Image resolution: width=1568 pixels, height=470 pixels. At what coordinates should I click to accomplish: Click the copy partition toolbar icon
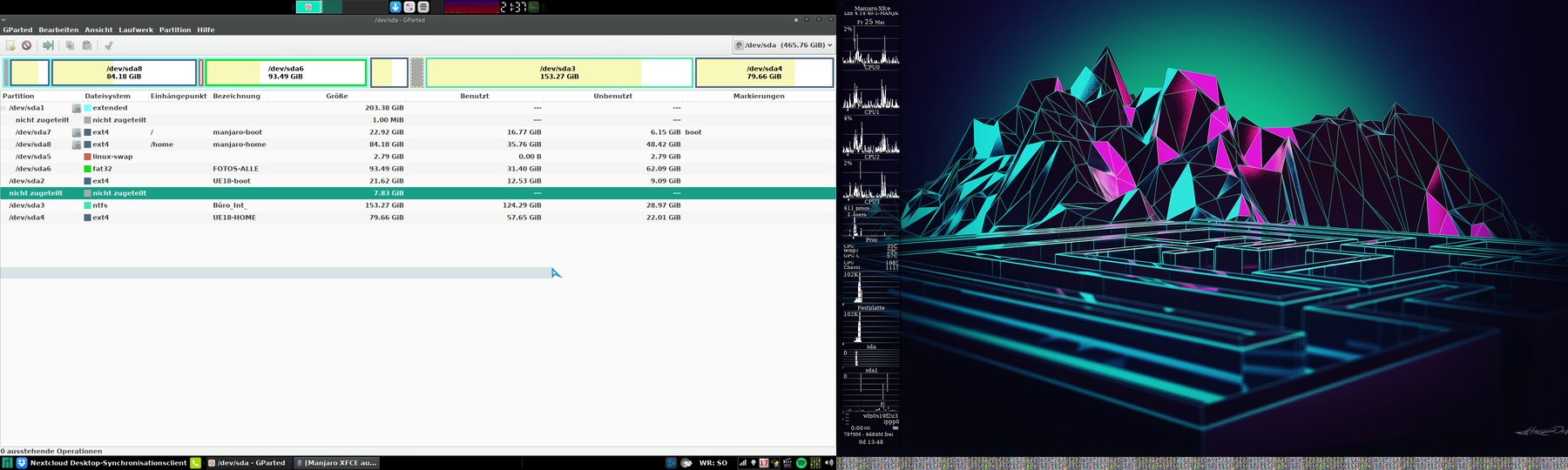click(x=71, y=45)
